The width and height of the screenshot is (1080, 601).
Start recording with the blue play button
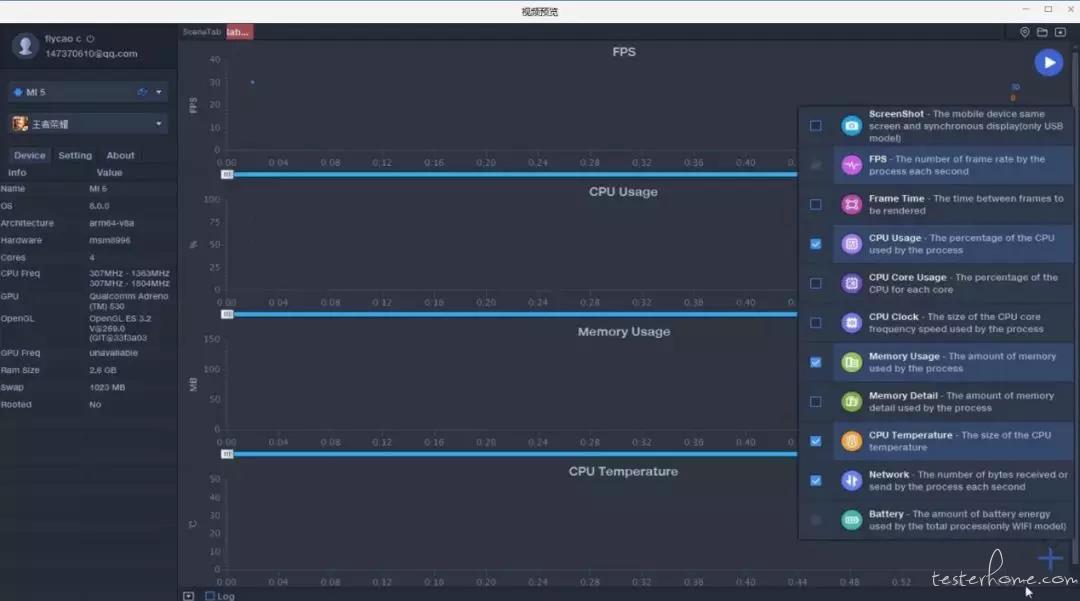click(x=1048, y=63)
